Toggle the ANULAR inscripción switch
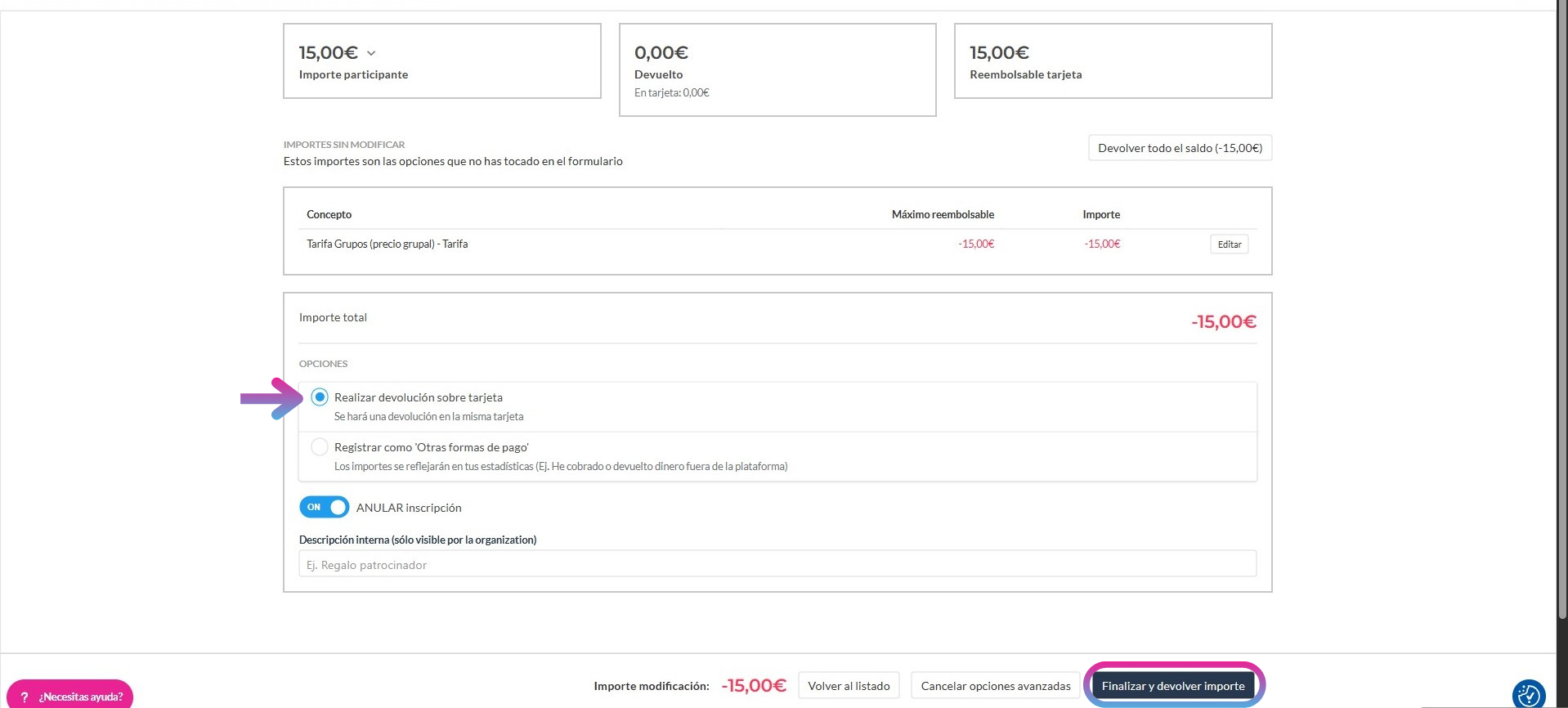The height and width of the screenshot is (708, 1568). [x=324, y=507]
